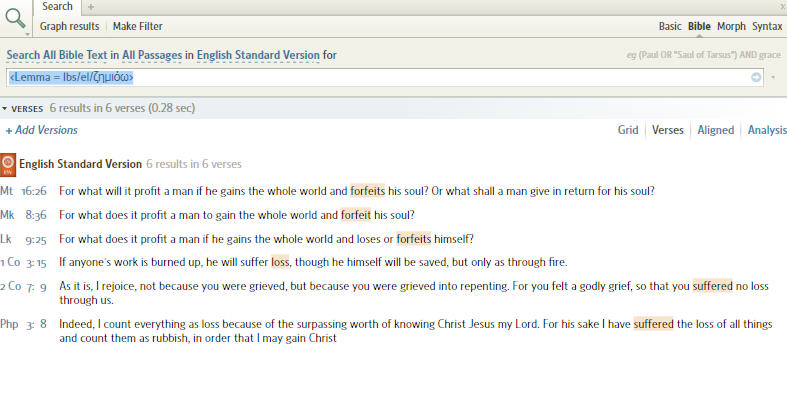Collapse the Verses results section
Viewport: 787px width, 412px height.
pos(5,108)
